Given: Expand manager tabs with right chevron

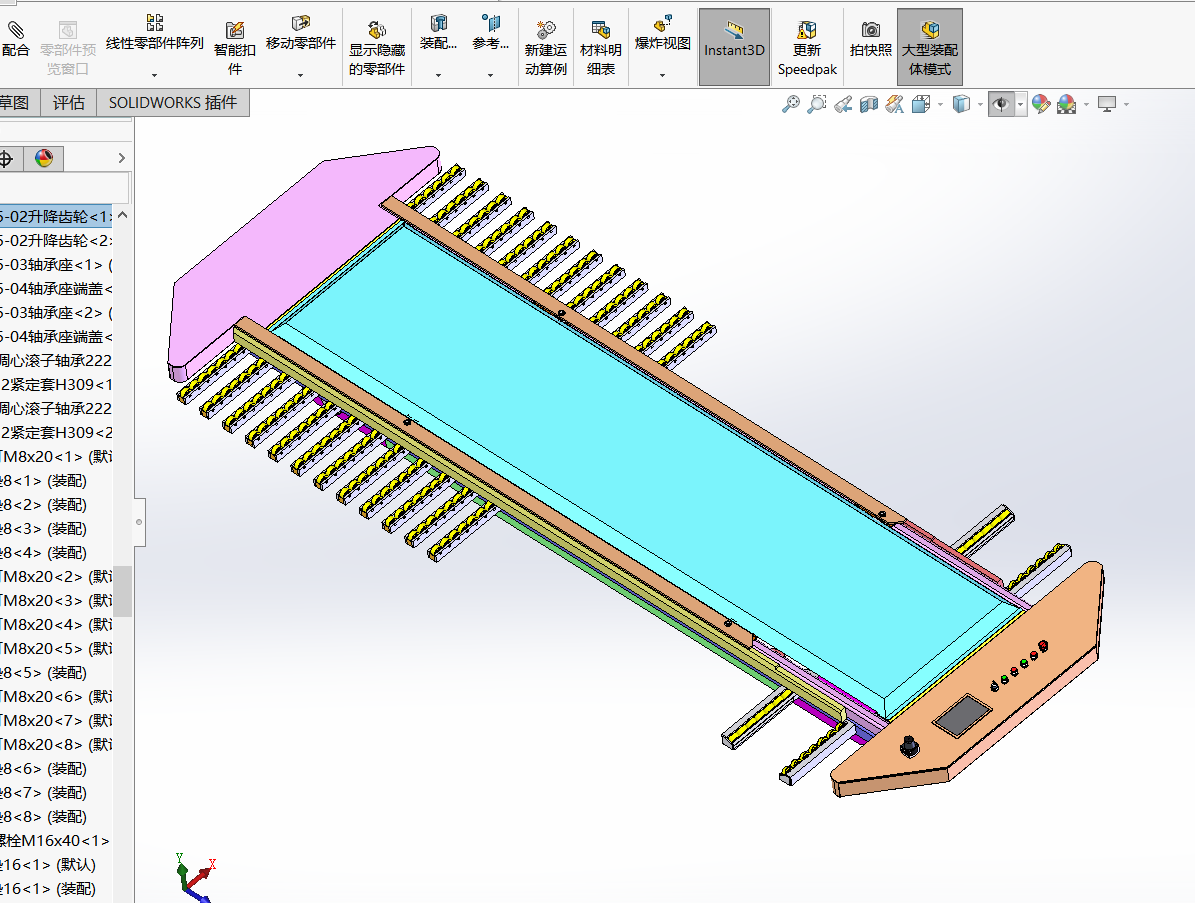Looking at the screenshot, I should tap(121, 158).
